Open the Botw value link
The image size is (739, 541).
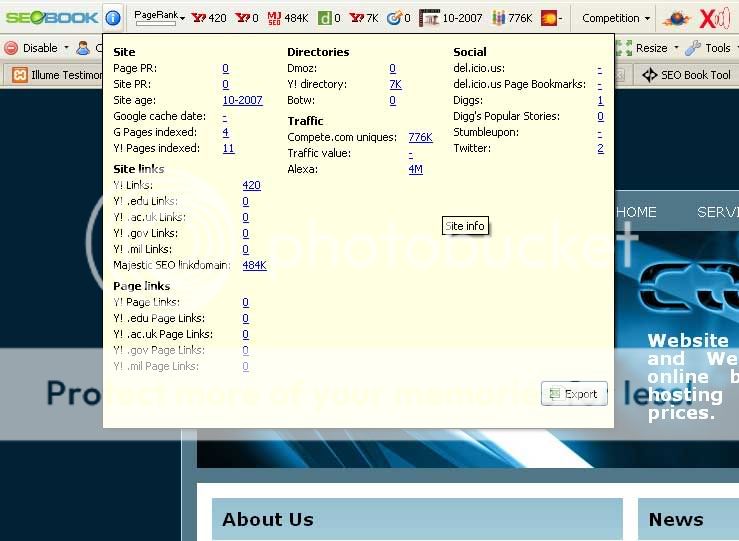pyautogui.click(x=393, y=100)
